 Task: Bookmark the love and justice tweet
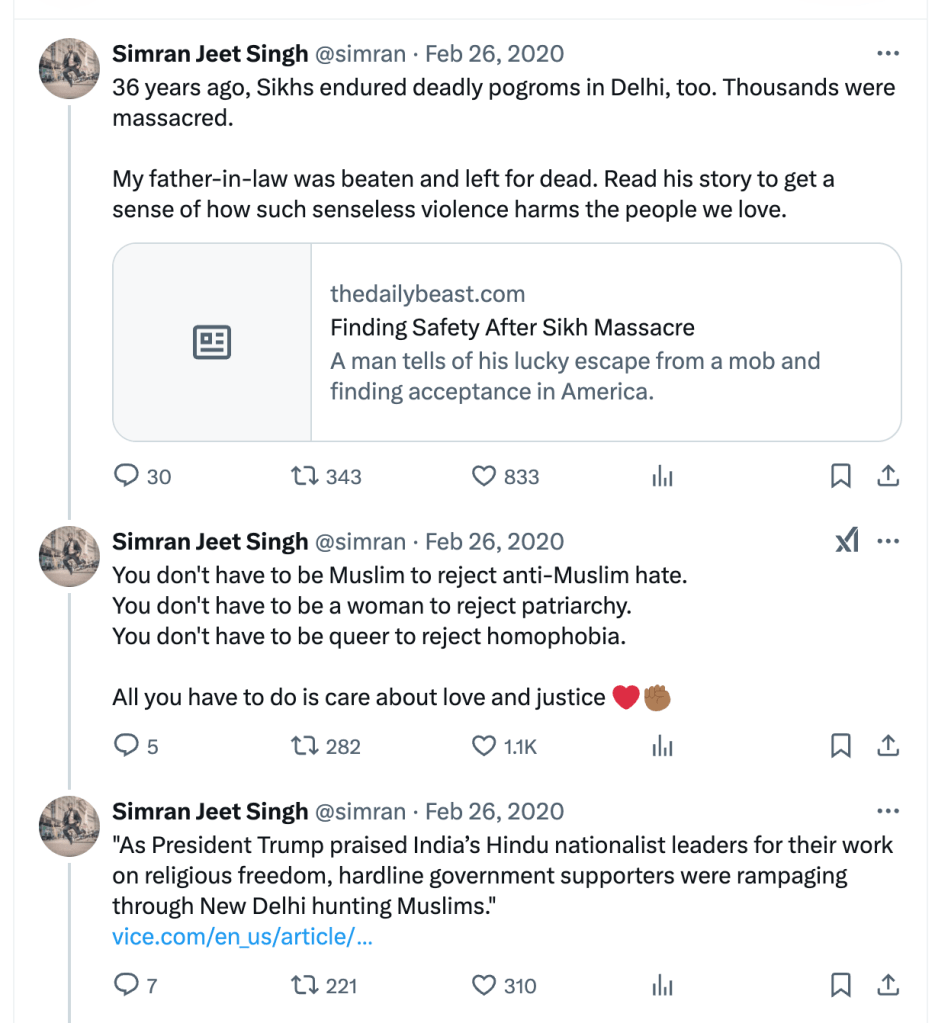(841, 746)
